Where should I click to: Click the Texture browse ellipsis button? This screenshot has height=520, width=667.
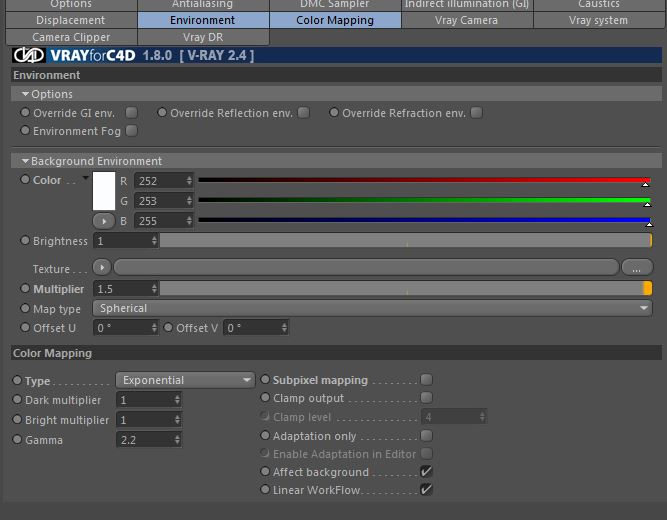(637, 267)
